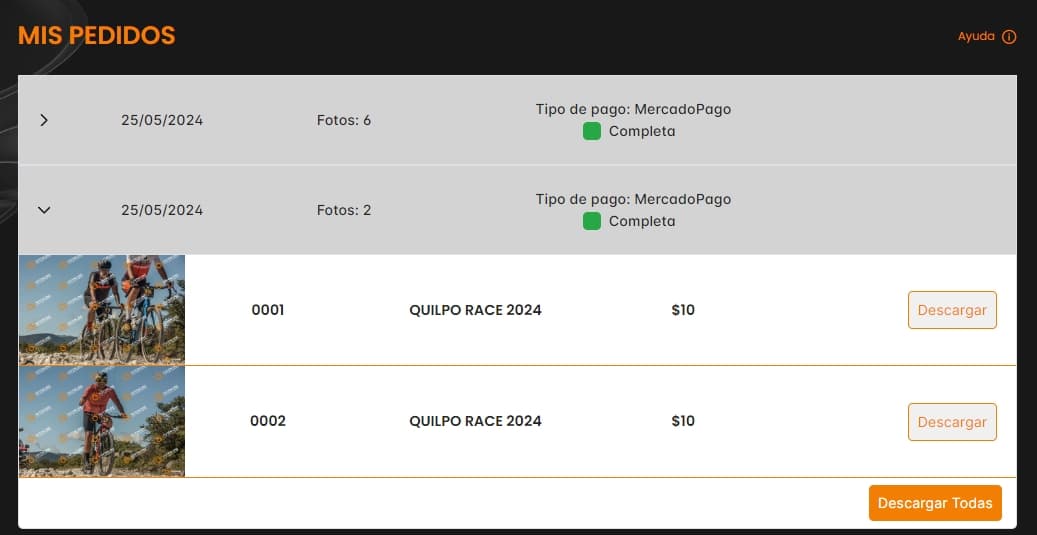Select the 'Fotos: 2' label
Image resolution: width=1037 pixels, height=535 pixels.
[x=344, y=210]
